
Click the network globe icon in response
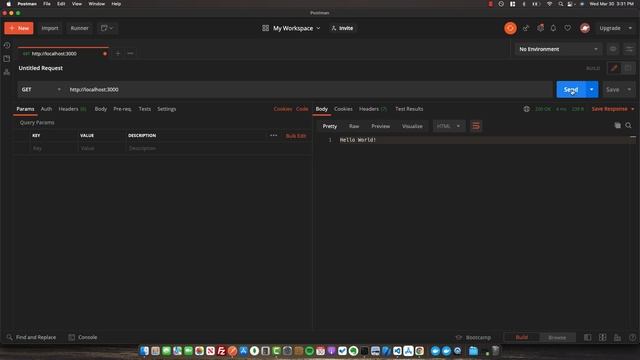pyautogui.click(x=527, y=109)
